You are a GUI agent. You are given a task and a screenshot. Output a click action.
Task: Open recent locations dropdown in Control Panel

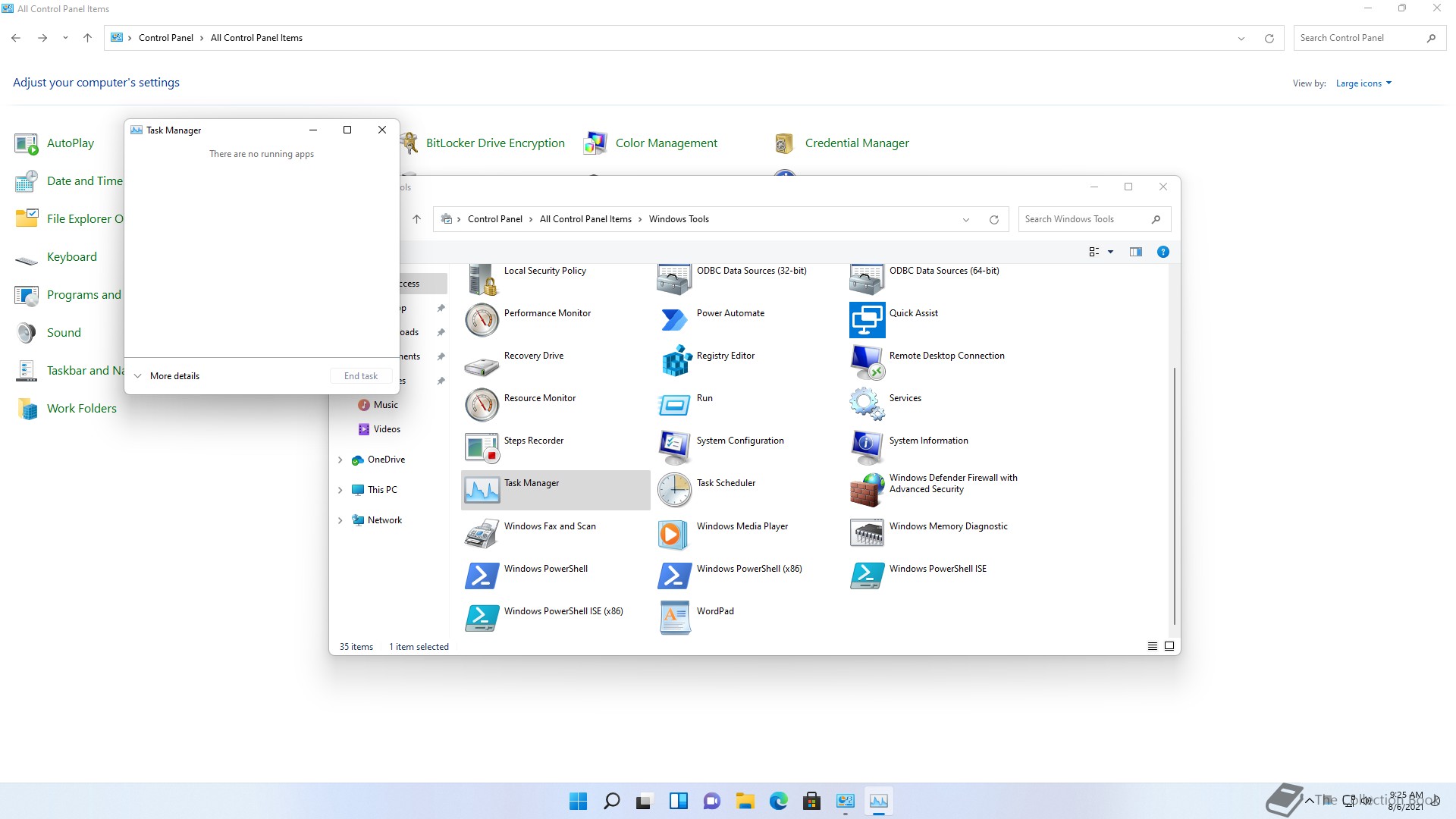click(65, 38)
